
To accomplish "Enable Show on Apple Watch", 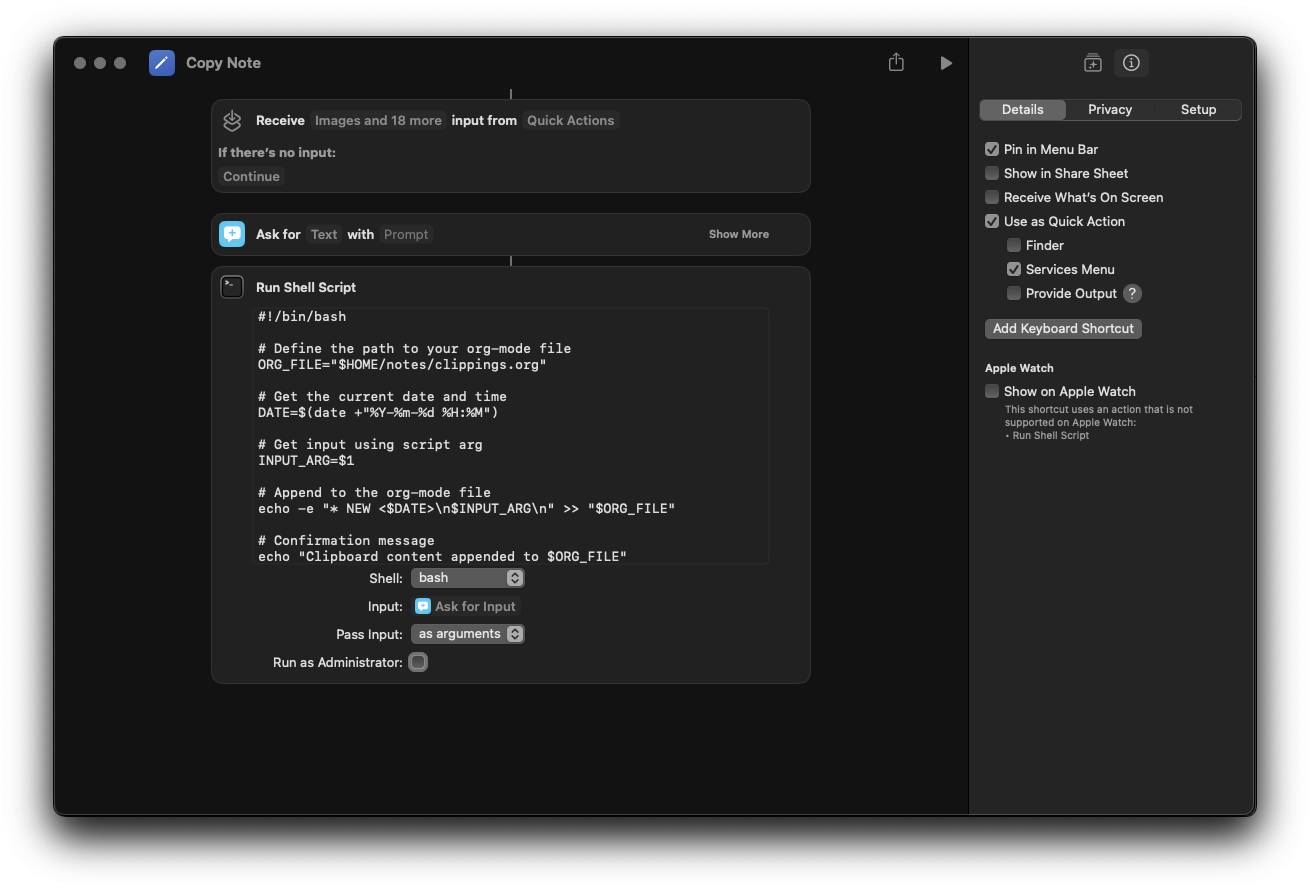I will 992,391.
